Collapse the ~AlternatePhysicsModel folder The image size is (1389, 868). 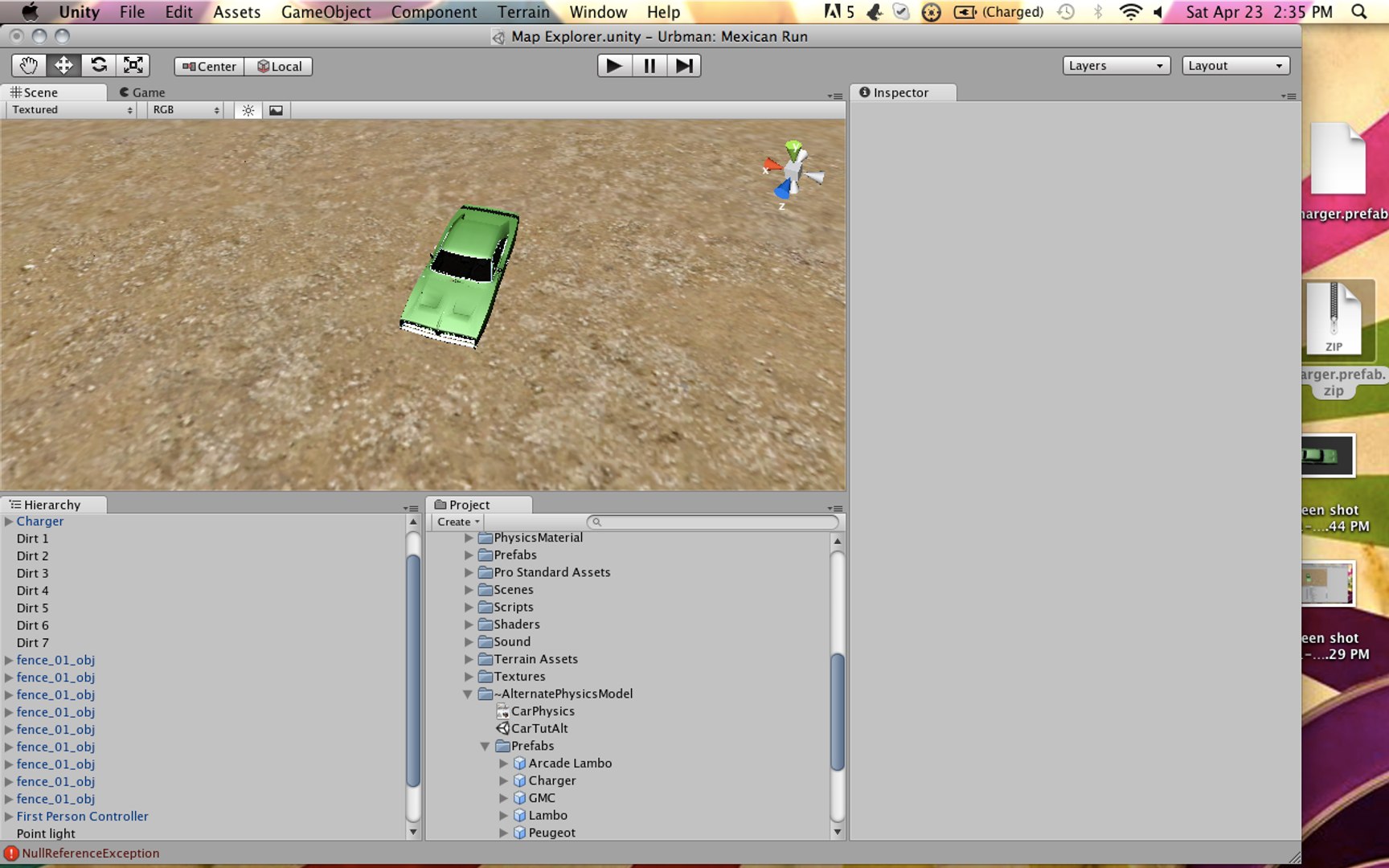tap(468, 694)
